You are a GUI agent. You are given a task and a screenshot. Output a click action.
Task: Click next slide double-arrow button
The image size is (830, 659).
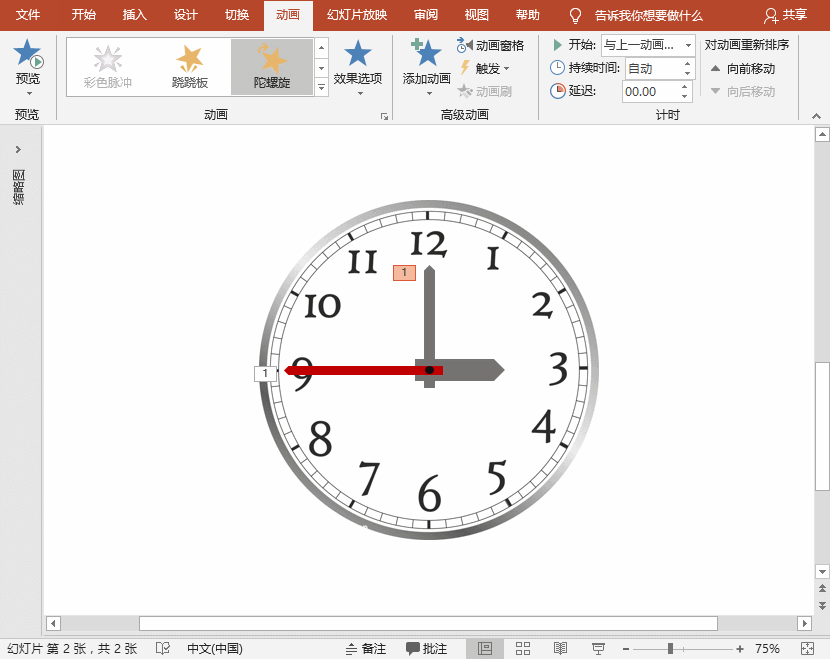822,605
